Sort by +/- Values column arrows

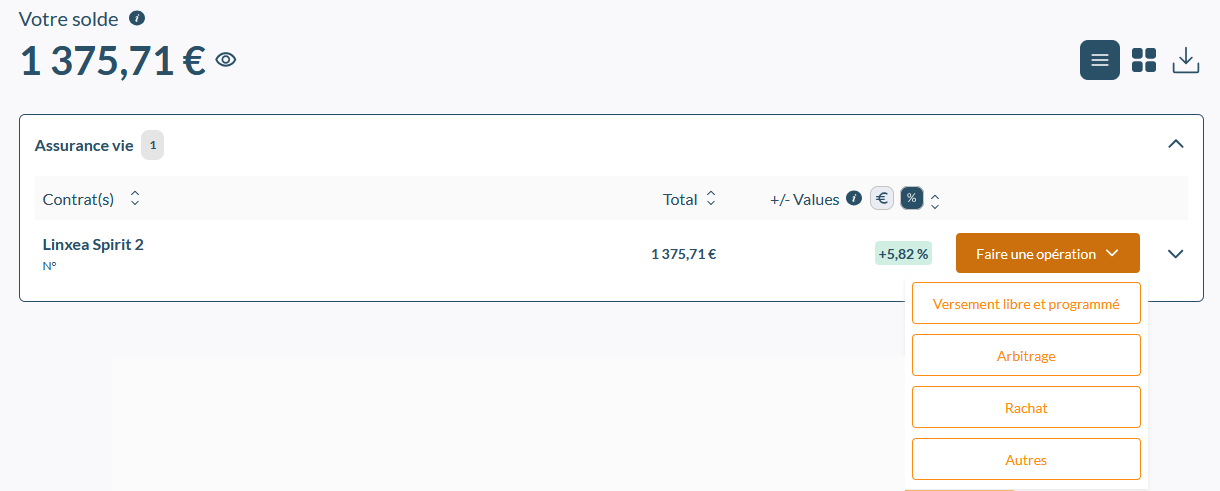(x=935, y=201)
